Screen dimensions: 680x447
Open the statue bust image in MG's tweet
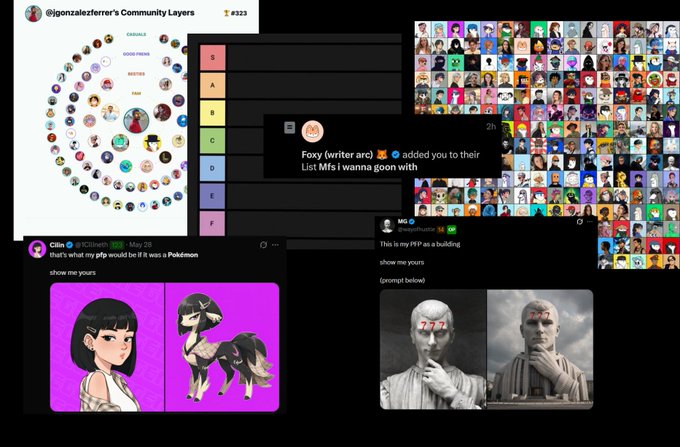pyautogui.click(x=433, y=349)
